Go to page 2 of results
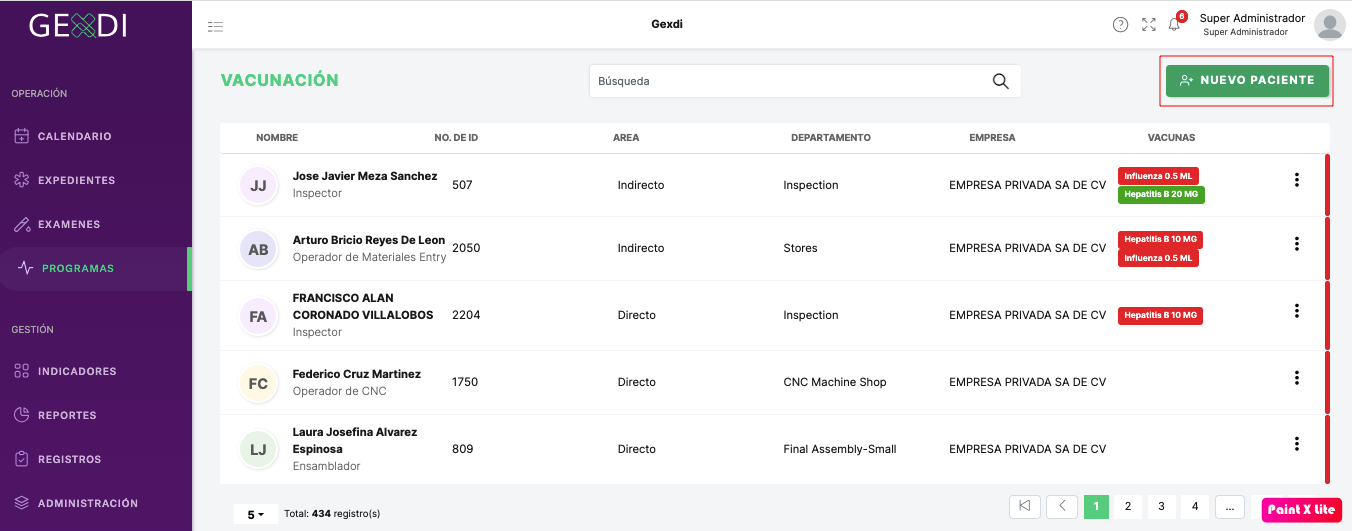1352x531 pixels. pos(1127,506)
